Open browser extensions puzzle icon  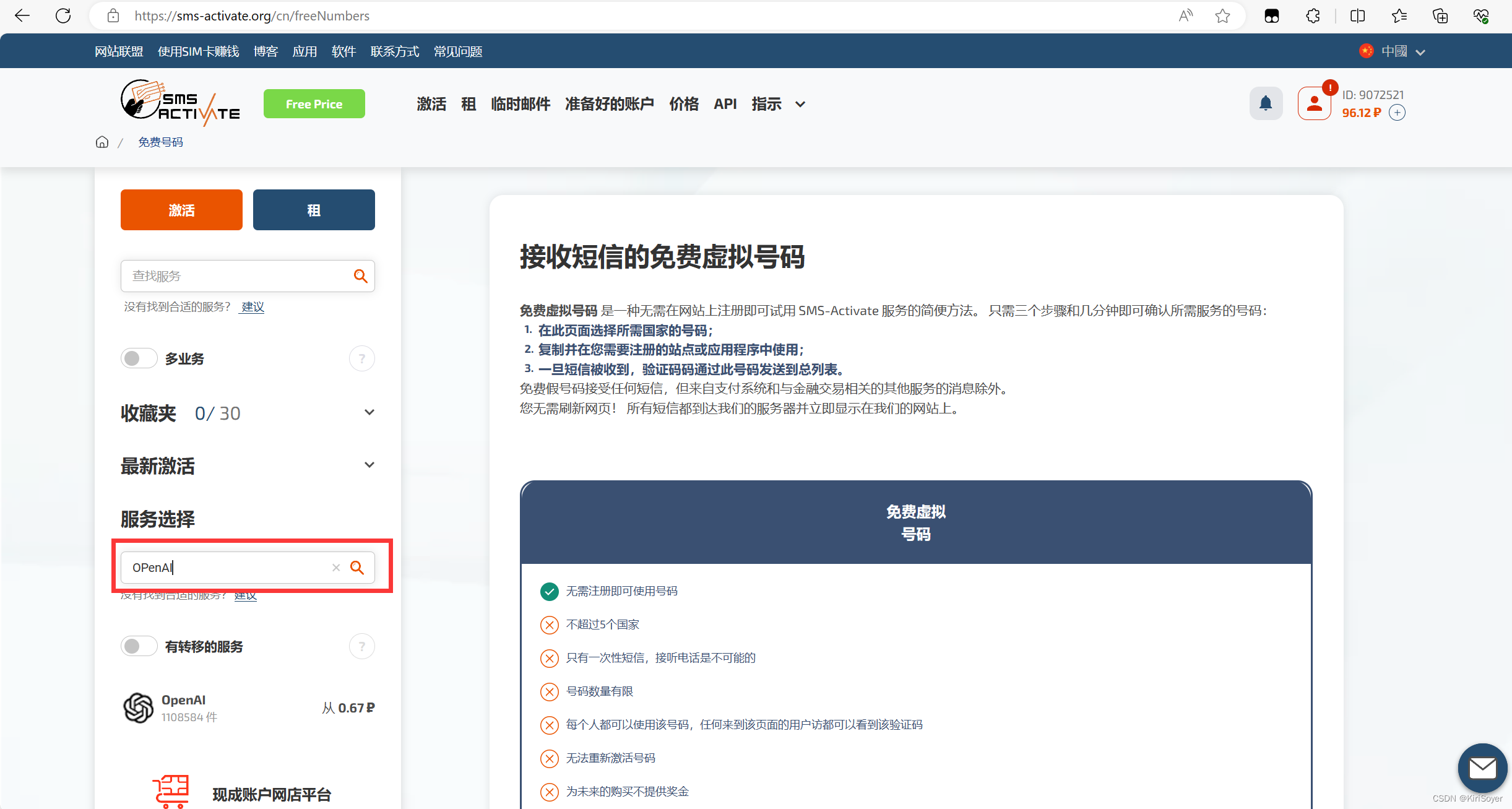pos(1313,15)
